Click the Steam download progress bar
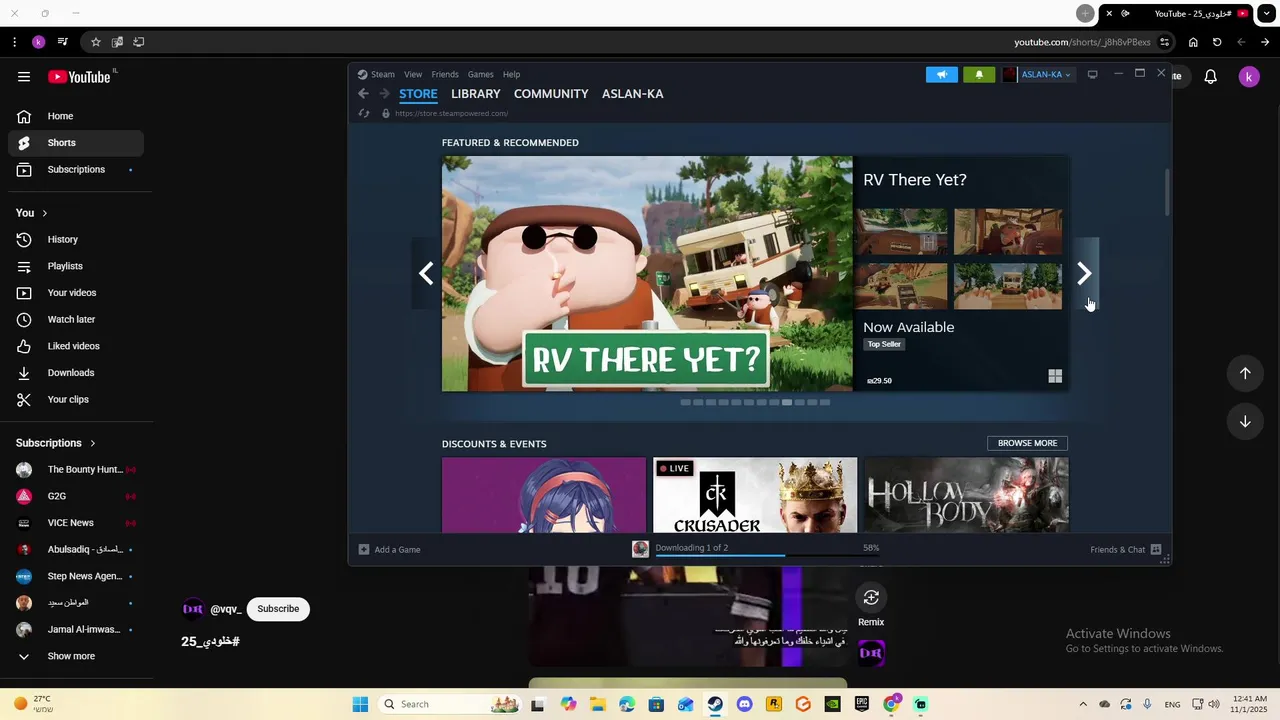Viewport: 1280px width, 720px height. [768, 555]
